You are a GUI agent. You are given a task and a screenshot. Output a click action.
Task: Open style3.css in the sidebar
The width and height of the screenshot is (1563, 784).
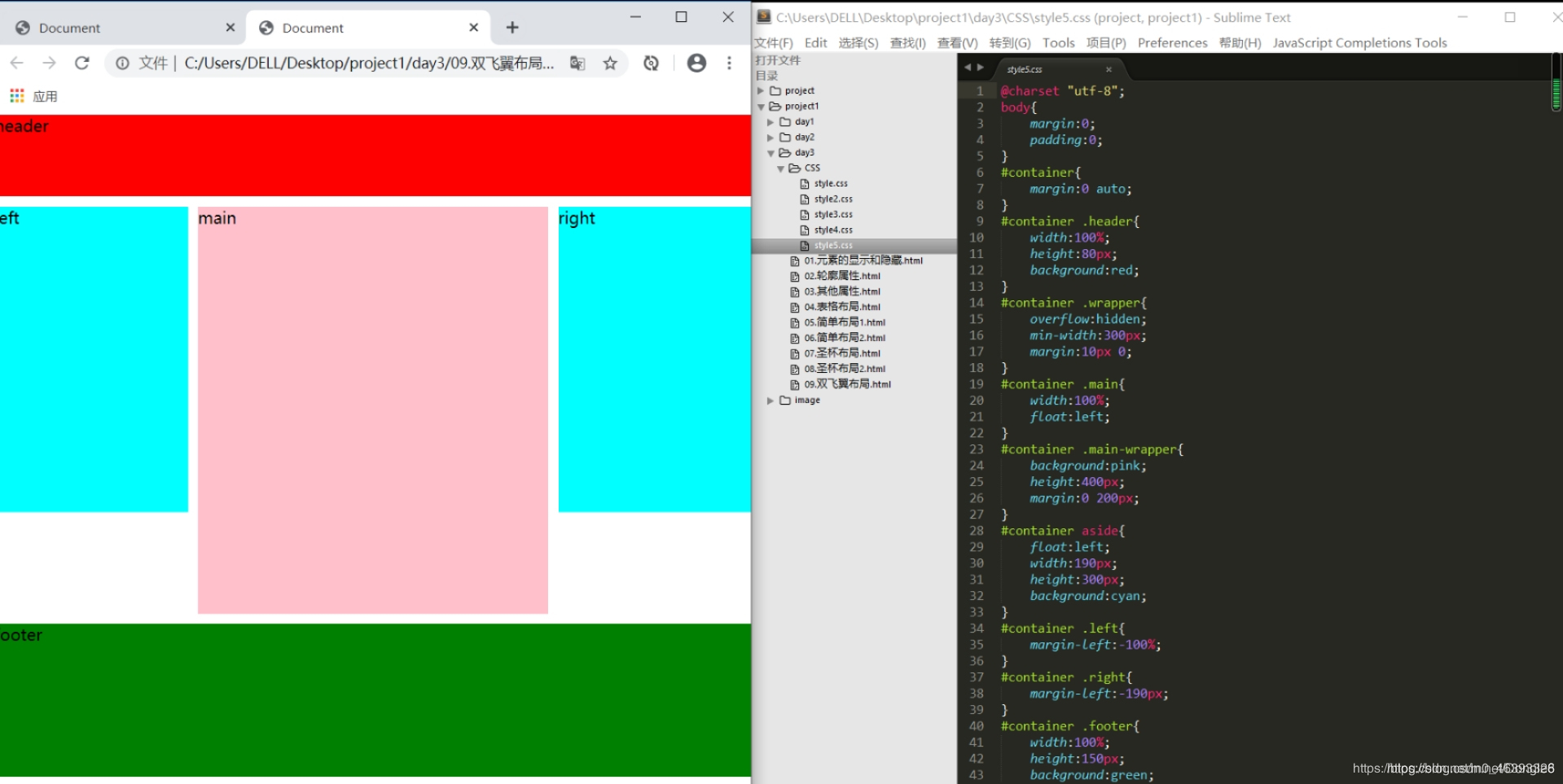click(832, 214)
